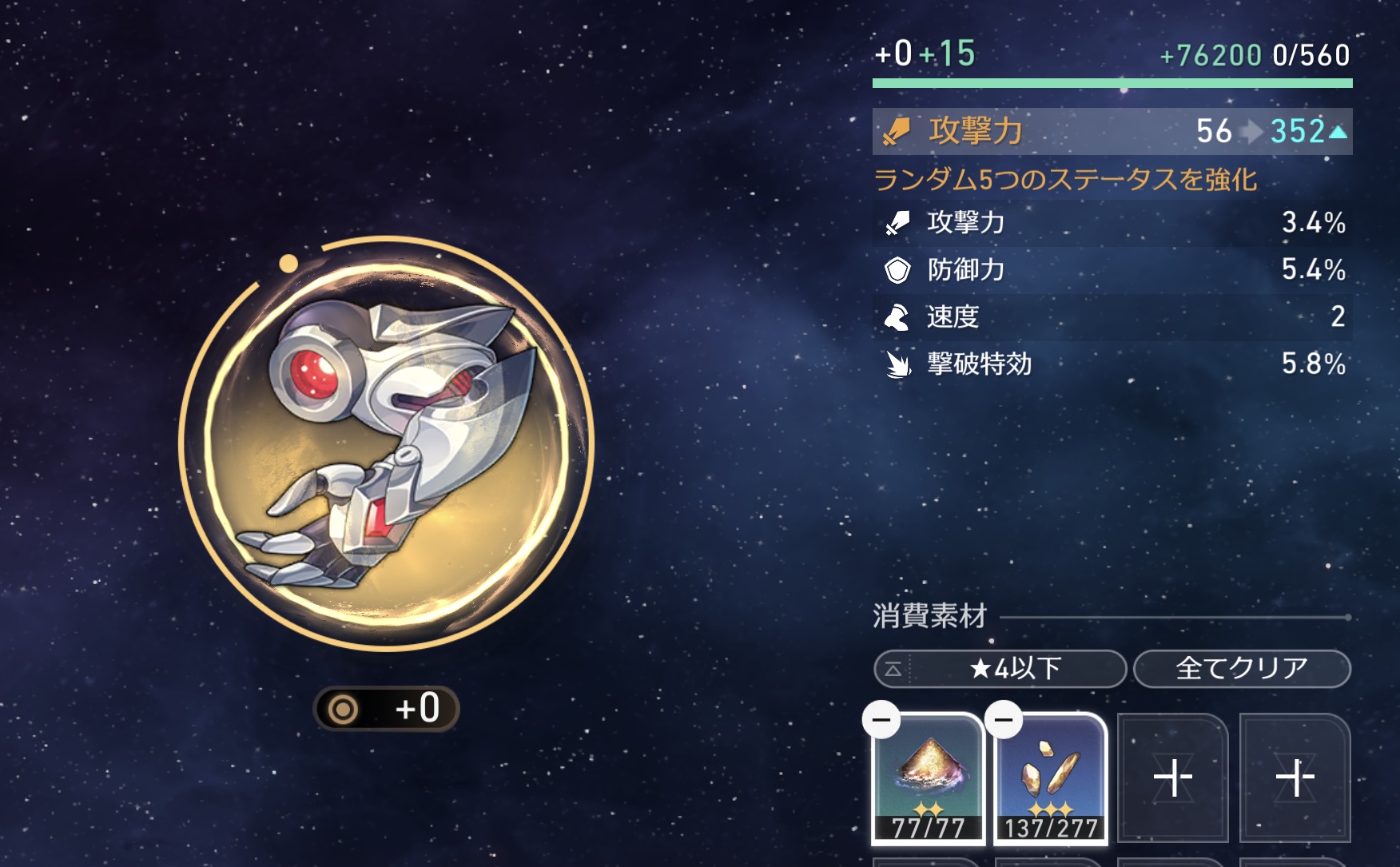Click the 全てクリア button

click(1242, 668)
